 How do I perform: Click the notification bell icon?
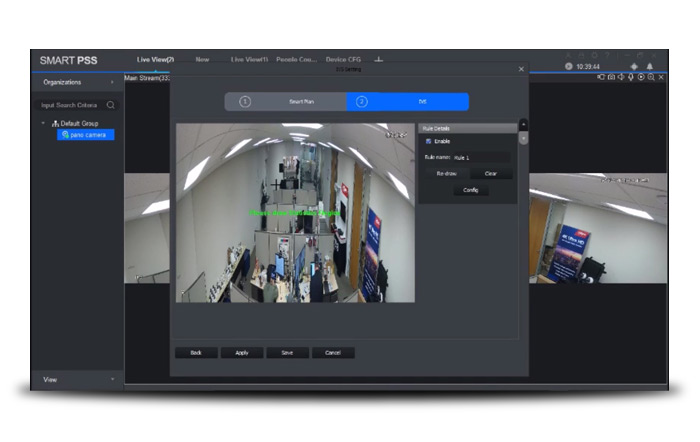click(649, 66)
